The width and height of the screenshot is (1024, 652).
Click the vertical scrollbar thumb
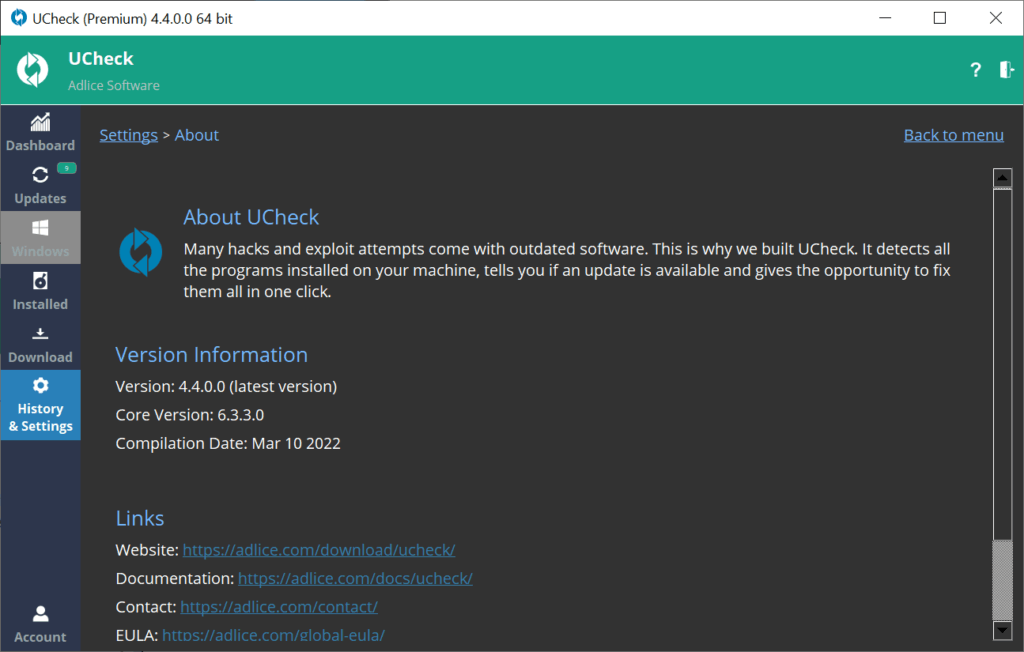pos(1002,580)
